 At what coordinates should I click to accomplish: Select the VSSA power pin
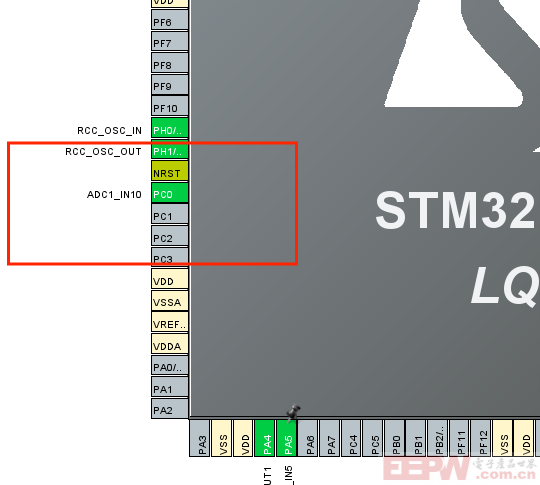[170, 301]
